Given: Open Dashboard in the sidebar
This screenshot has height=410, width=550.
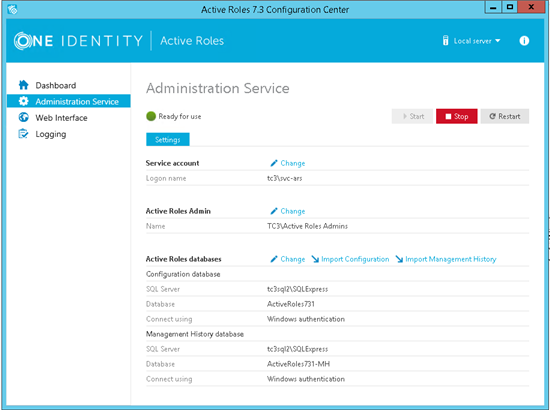Looking at the screenshot, I should 55,85.
